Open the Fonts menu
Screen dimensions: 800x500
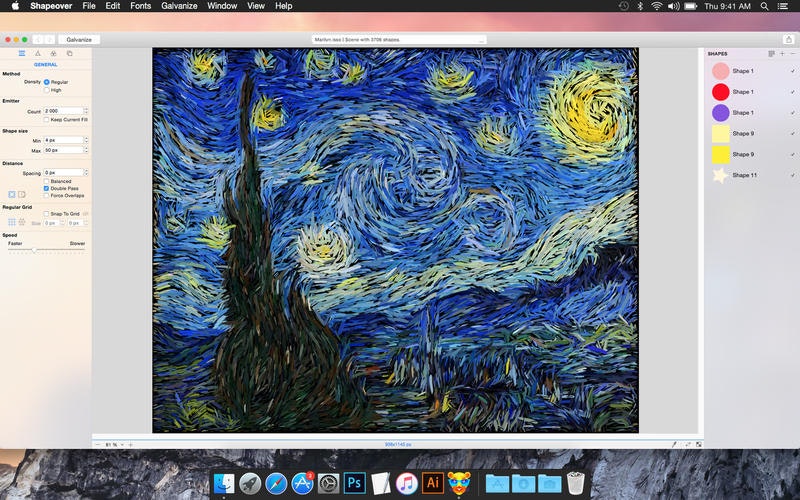pos(140,6)
